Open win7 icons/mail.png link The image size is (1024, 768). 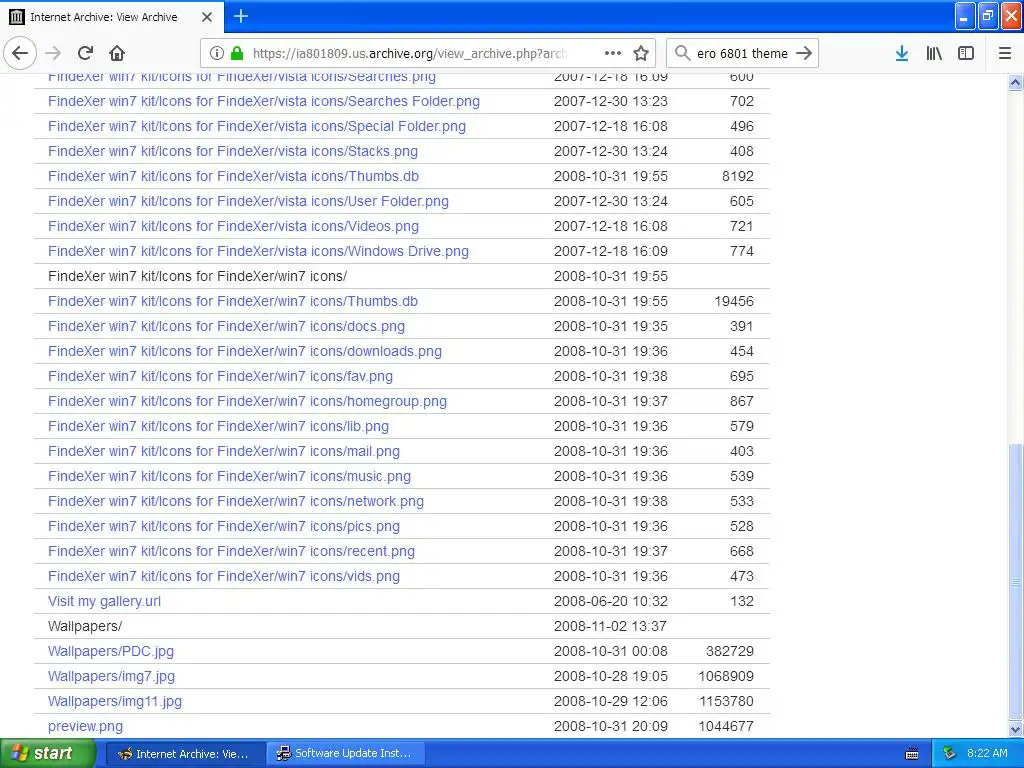point(224,451)
